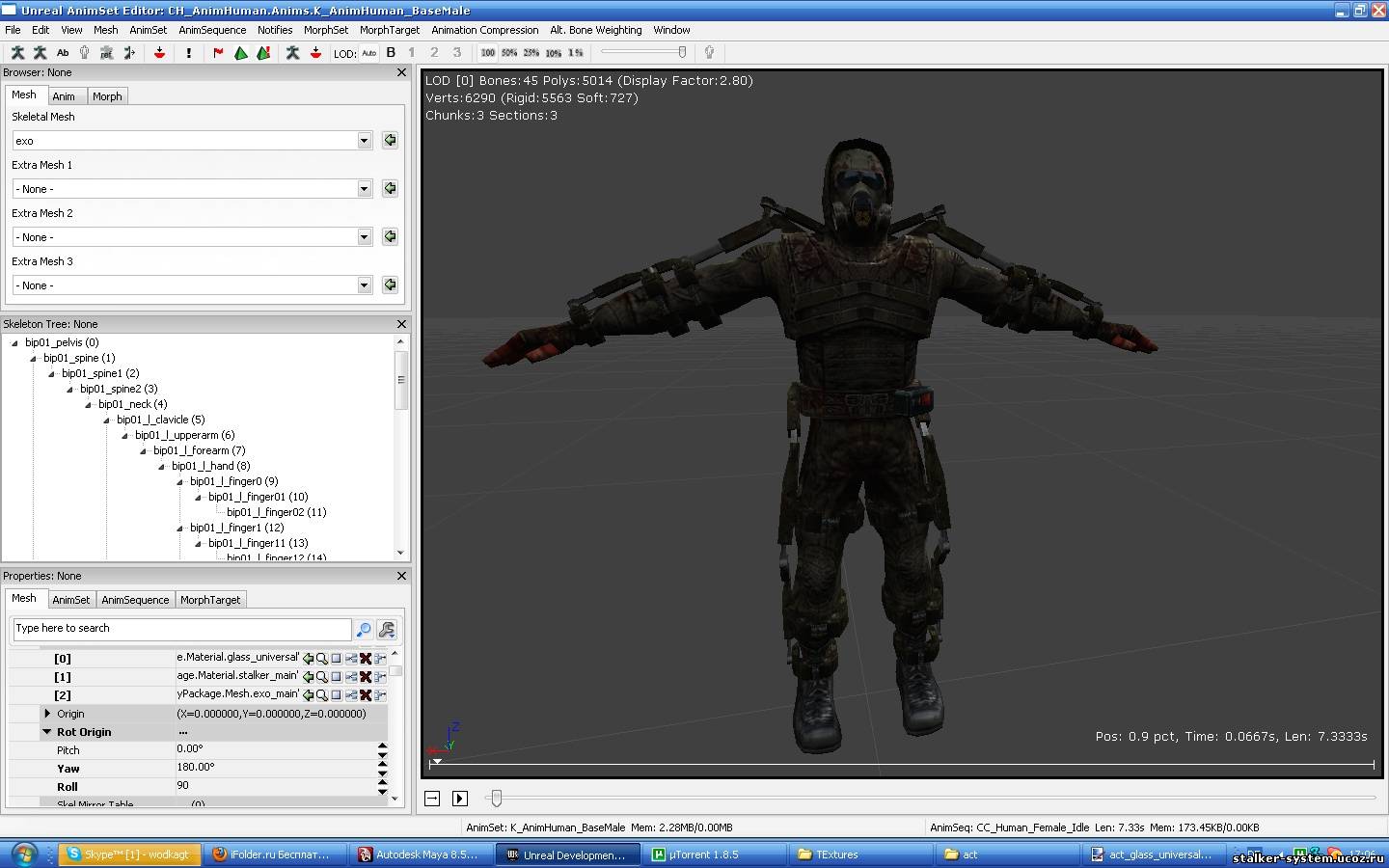
Task: Click the clear square icon on row [0]
Action: (x=337, y=658)
